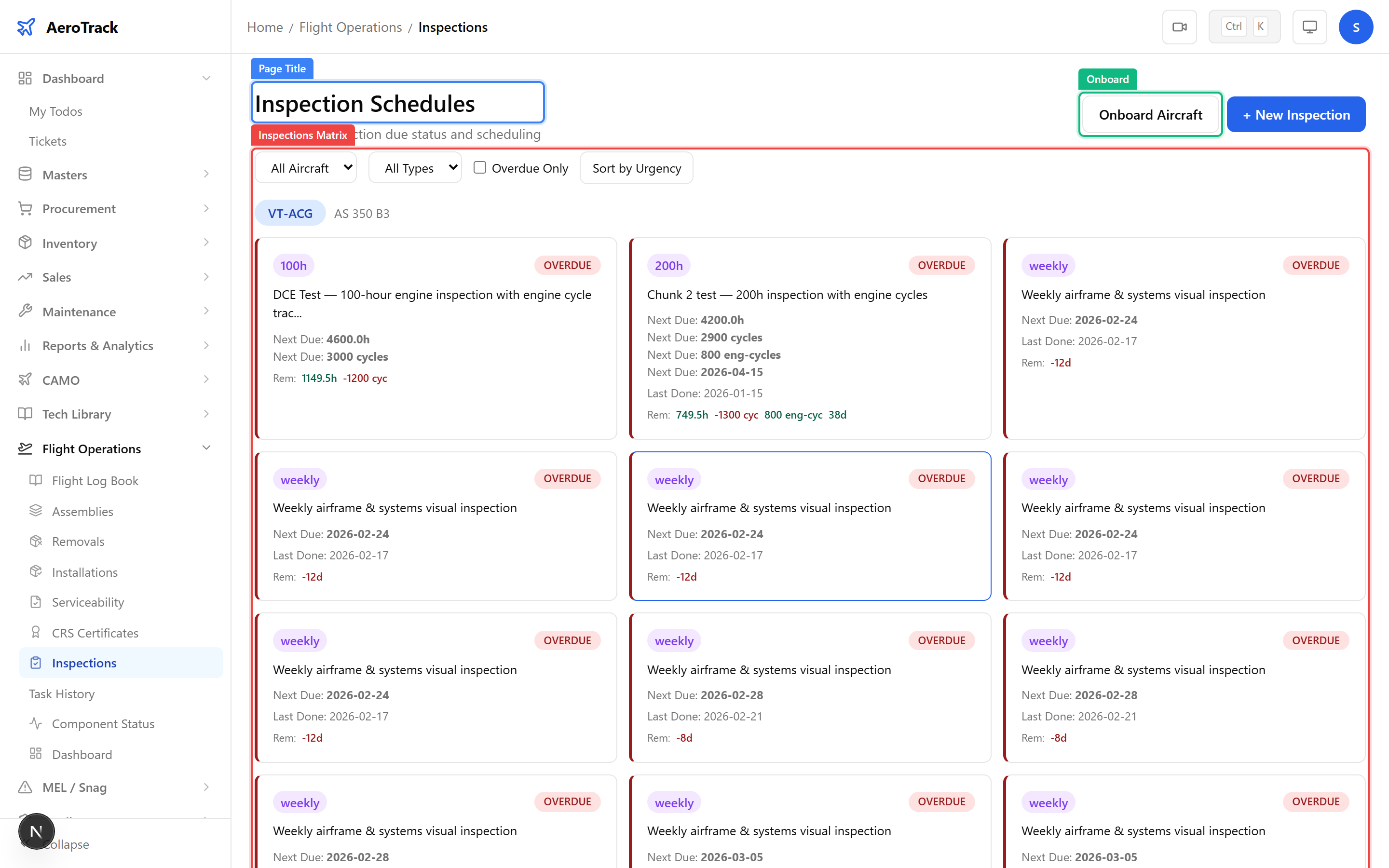The width and height of the screenshot is (1389, 868).
Task: Open Installations from the sidebar icon
Action: [x=36, y=572]
